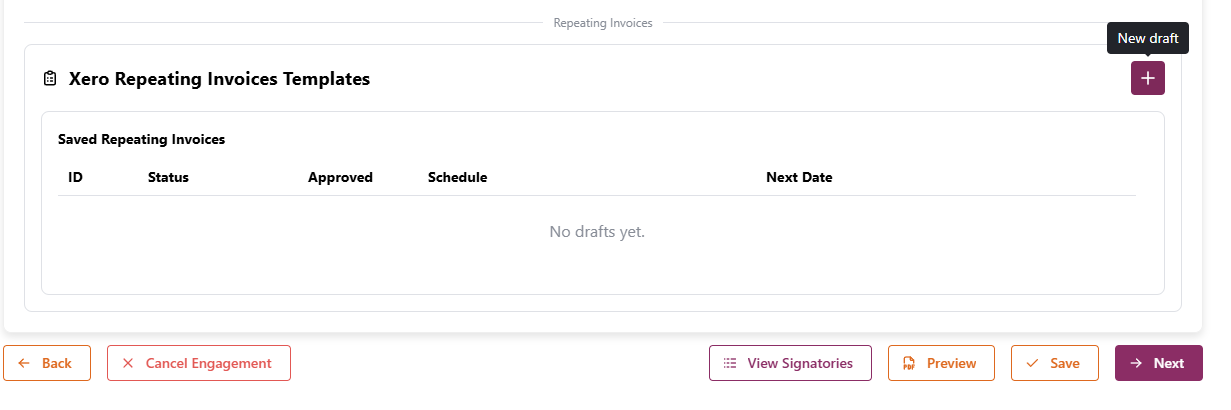Screen dimensions: 1231x410
Task: Click the Next Date column header
Action: point(799,177)
